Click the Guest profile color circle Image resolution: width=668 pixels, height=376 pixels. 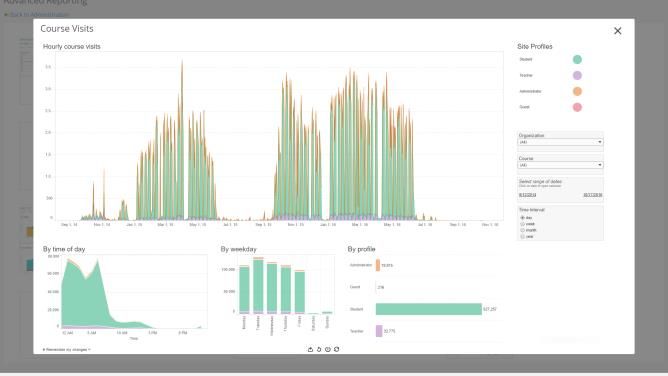(577, 107)
